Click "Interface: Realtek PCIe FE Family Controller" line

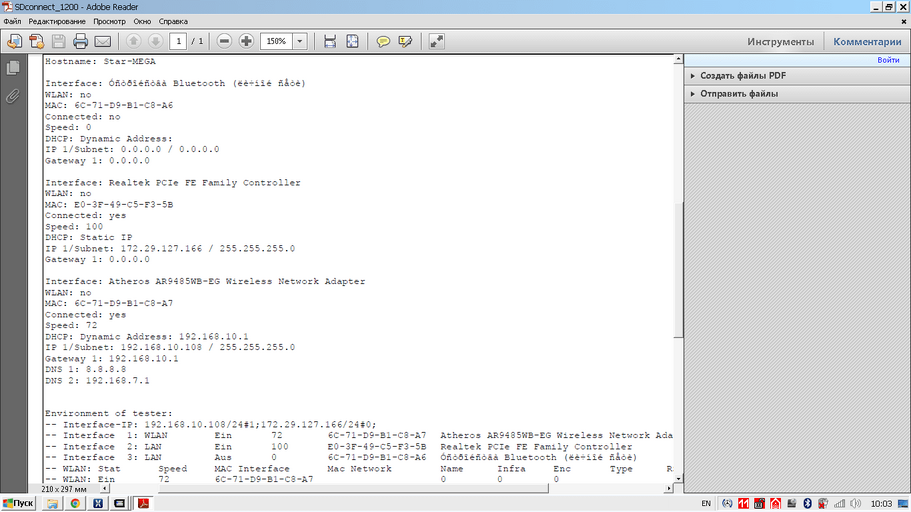point(173,183)
